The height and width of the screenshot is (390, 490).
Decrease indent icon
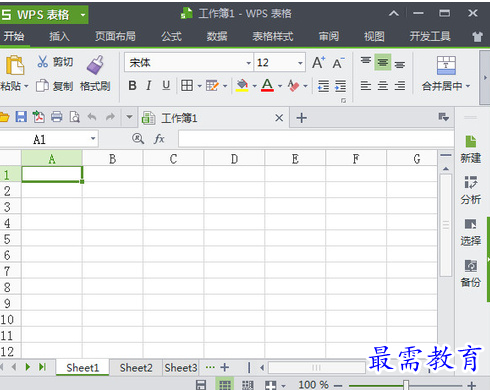coord(323,86)
